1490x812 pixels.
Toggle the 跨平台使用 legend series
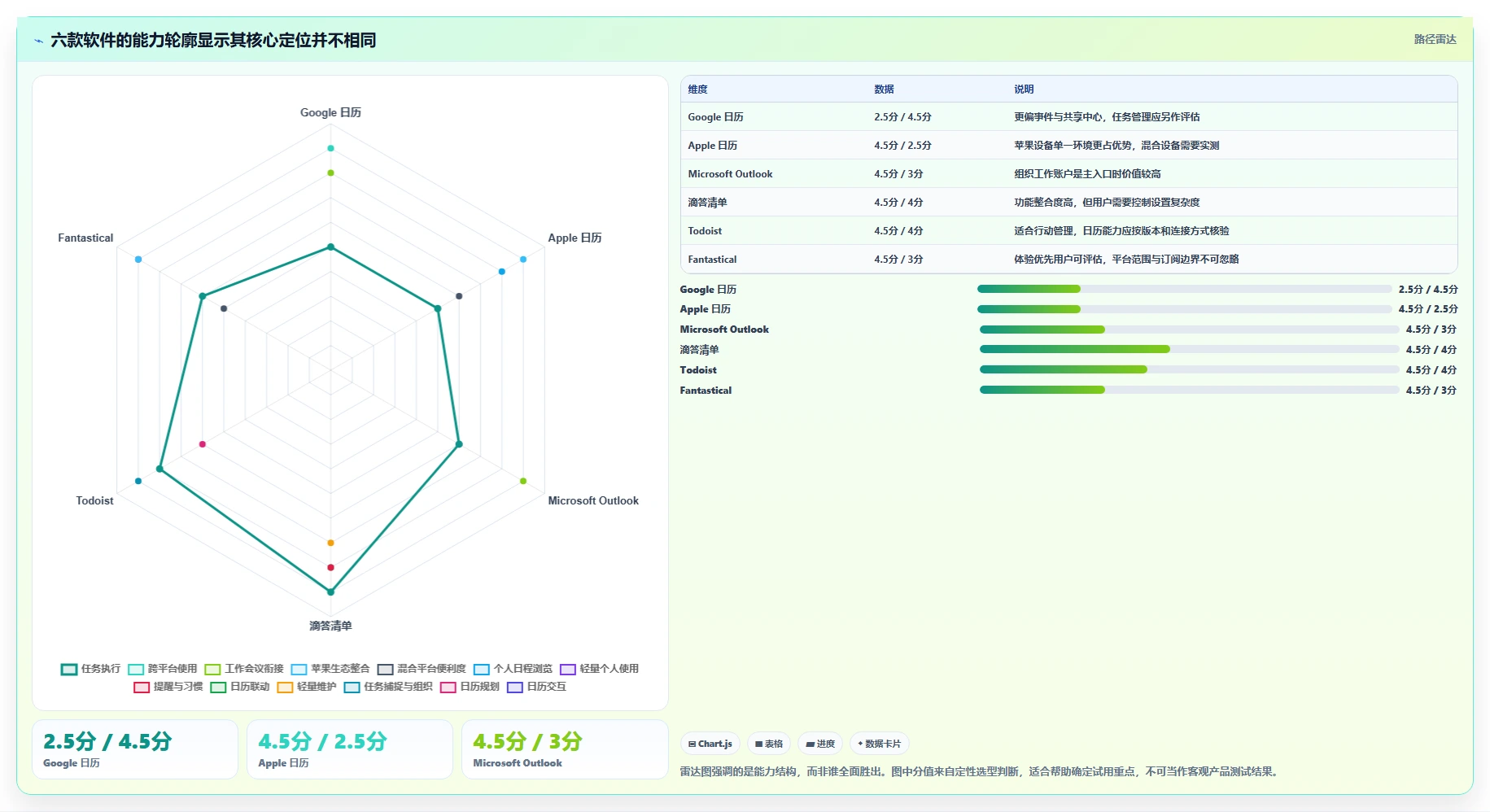(x=162, y=669)
